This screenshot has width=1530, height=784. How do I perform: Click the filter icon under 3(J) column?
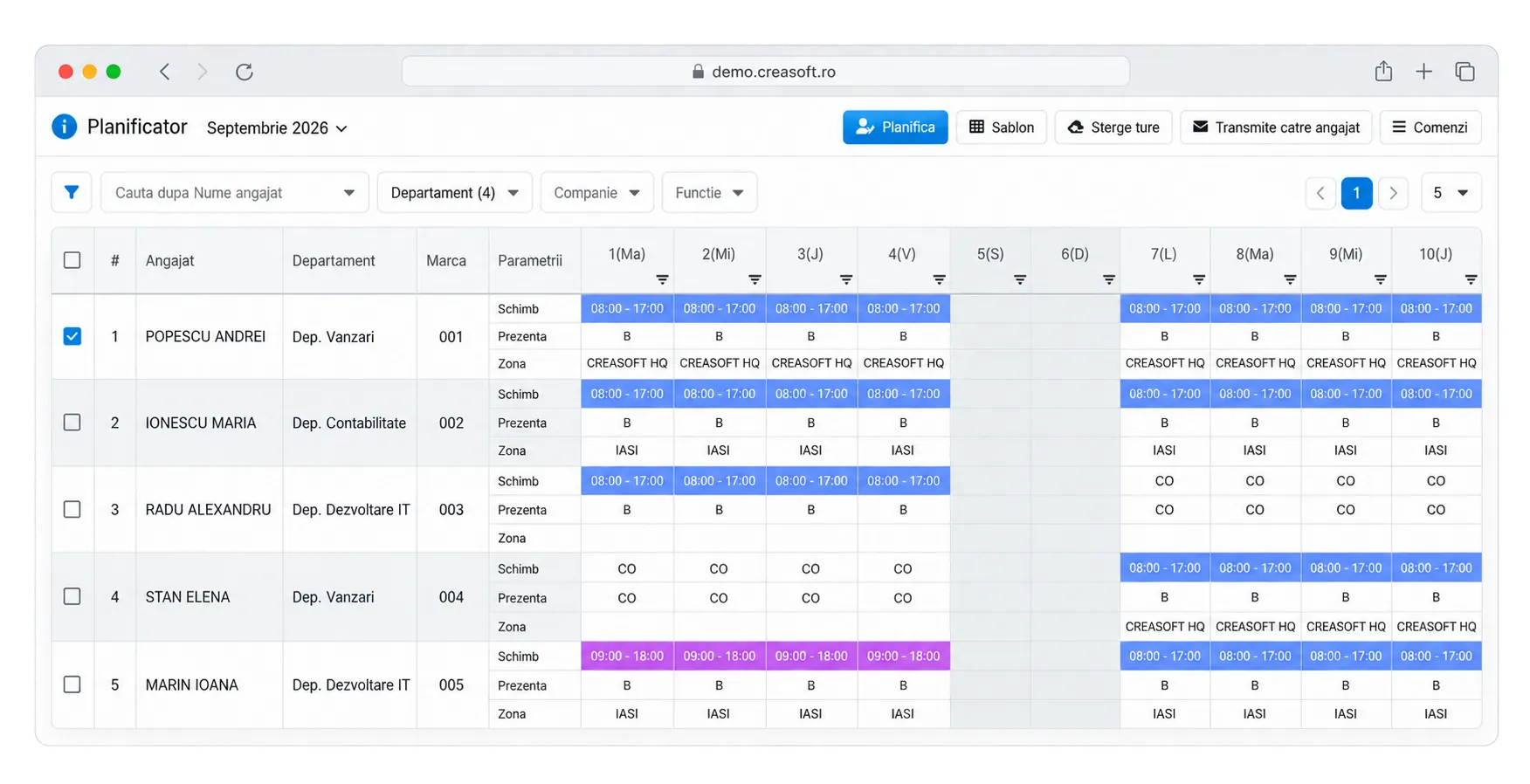(x=846, y=279)
